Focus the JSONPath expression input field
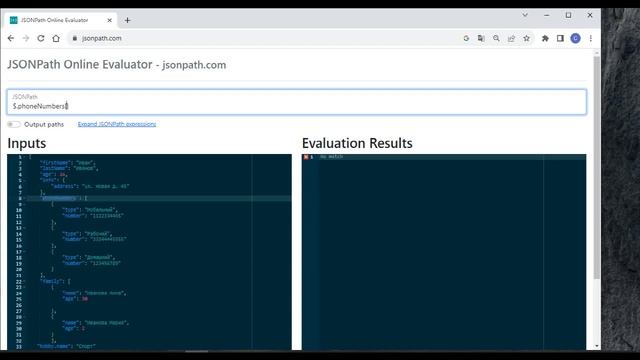640x360 pixels. point(297,102)
